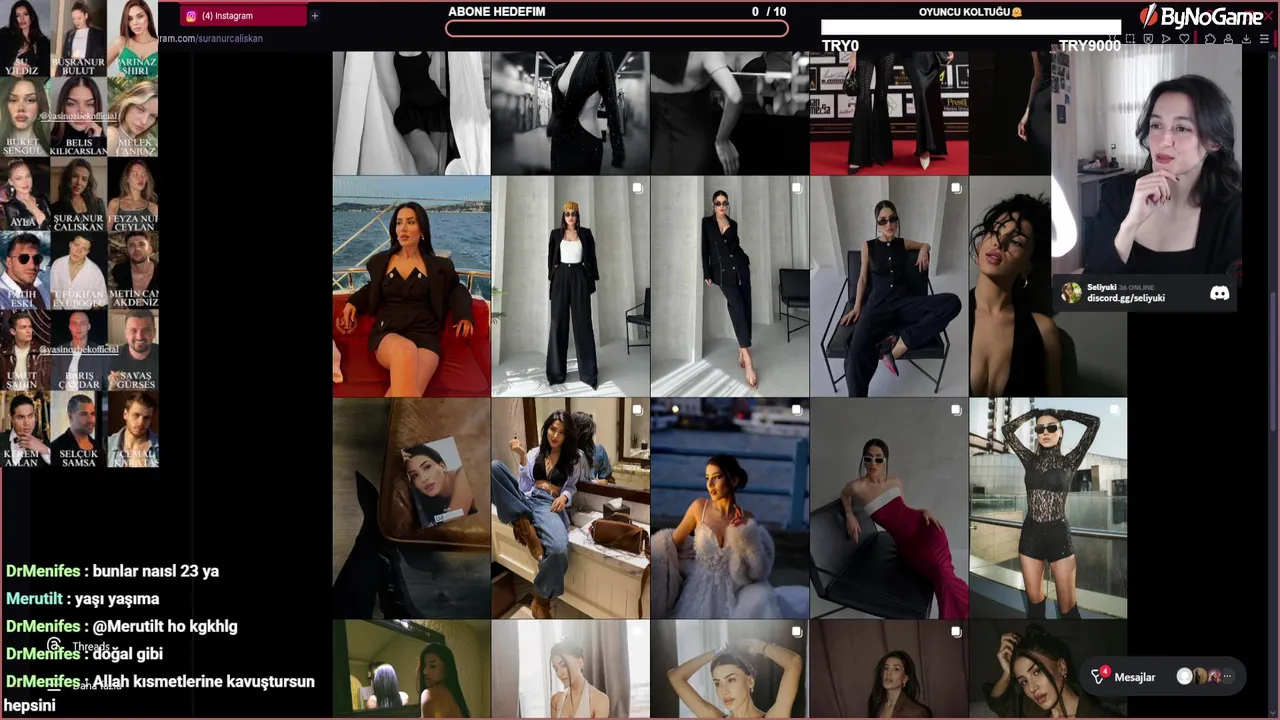The image size is (1280, 720).
Task: Open the browser profile account icon
Action: (1228, 39)
